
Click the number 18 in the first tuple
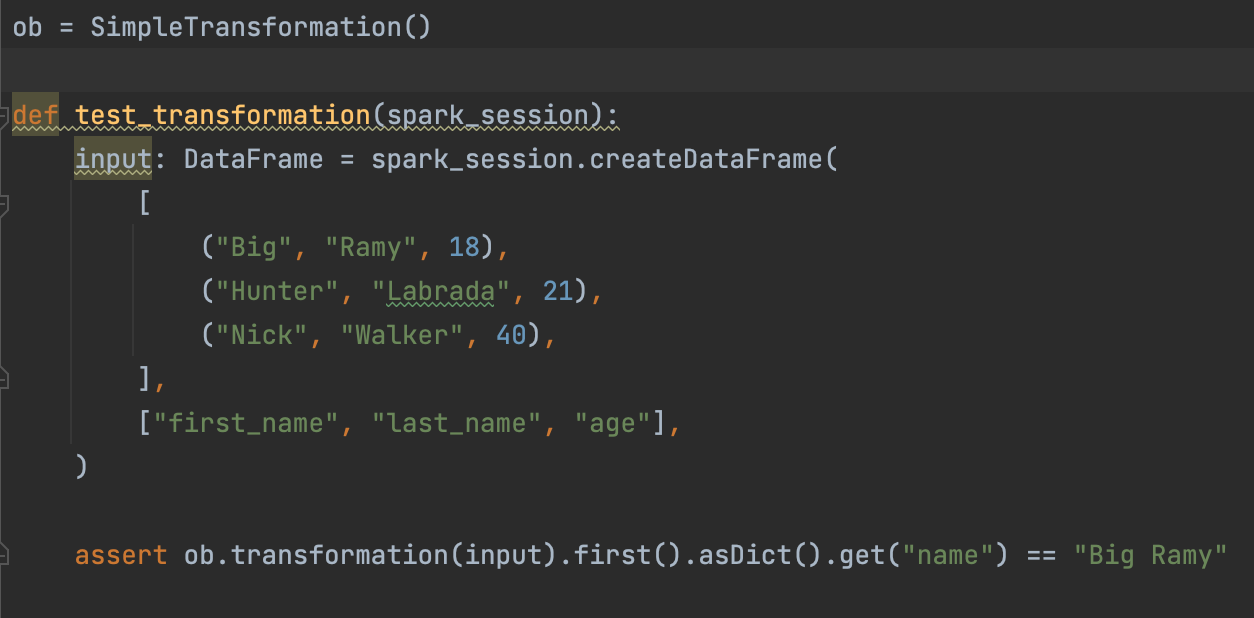pos(464,247)
